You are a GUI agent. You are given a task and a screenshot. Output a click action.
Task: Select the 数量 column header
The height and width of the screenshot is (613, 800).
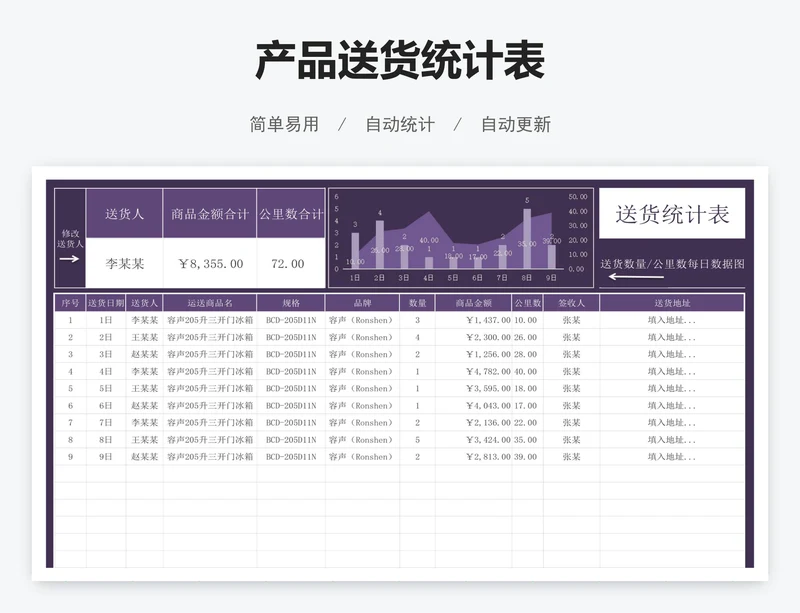pyautogui.click(x=417, y=303)
